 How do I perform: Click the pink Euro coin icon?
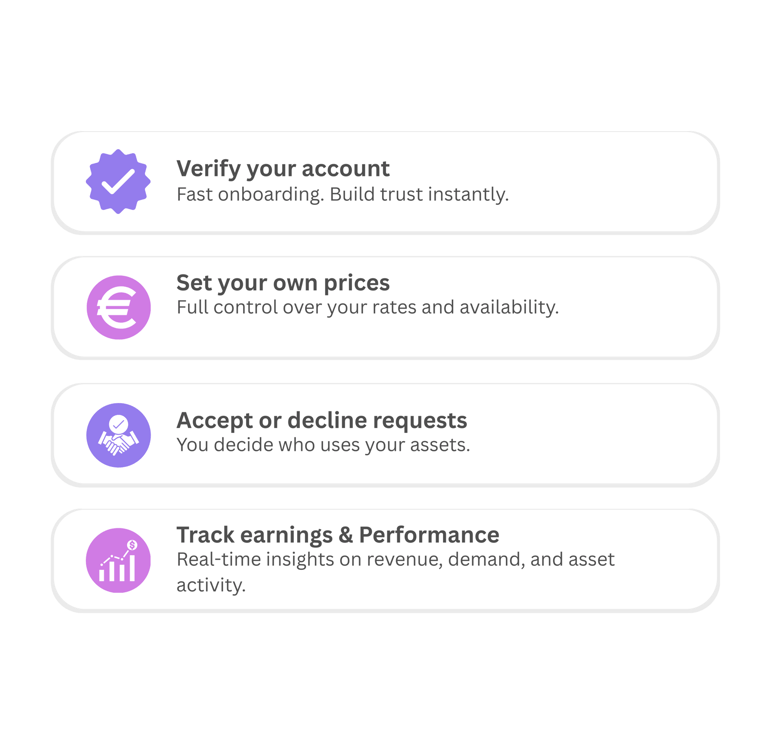pyautogui.click(x=118, y=307)
